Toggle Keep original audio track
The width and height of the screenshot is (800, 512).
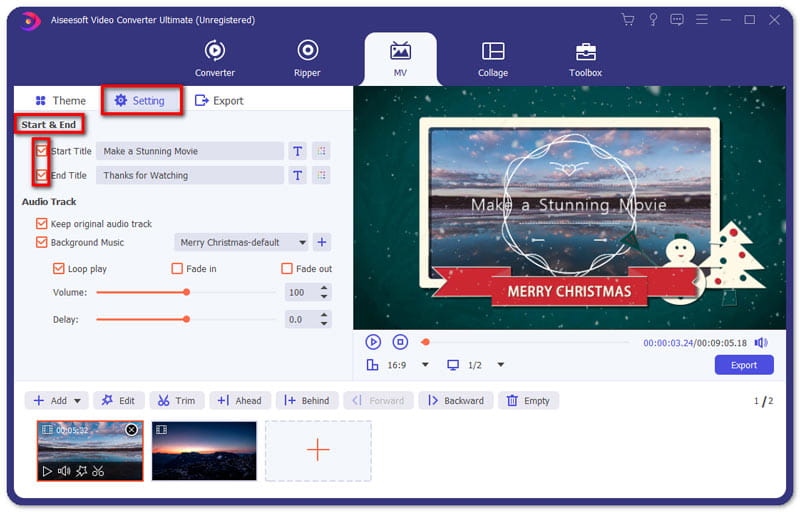point(41,224)
